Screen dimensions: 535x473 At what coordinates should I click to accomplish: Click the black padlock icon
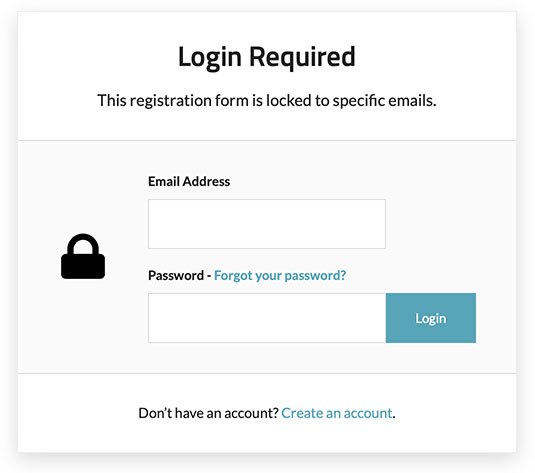(x=83, y=256)
